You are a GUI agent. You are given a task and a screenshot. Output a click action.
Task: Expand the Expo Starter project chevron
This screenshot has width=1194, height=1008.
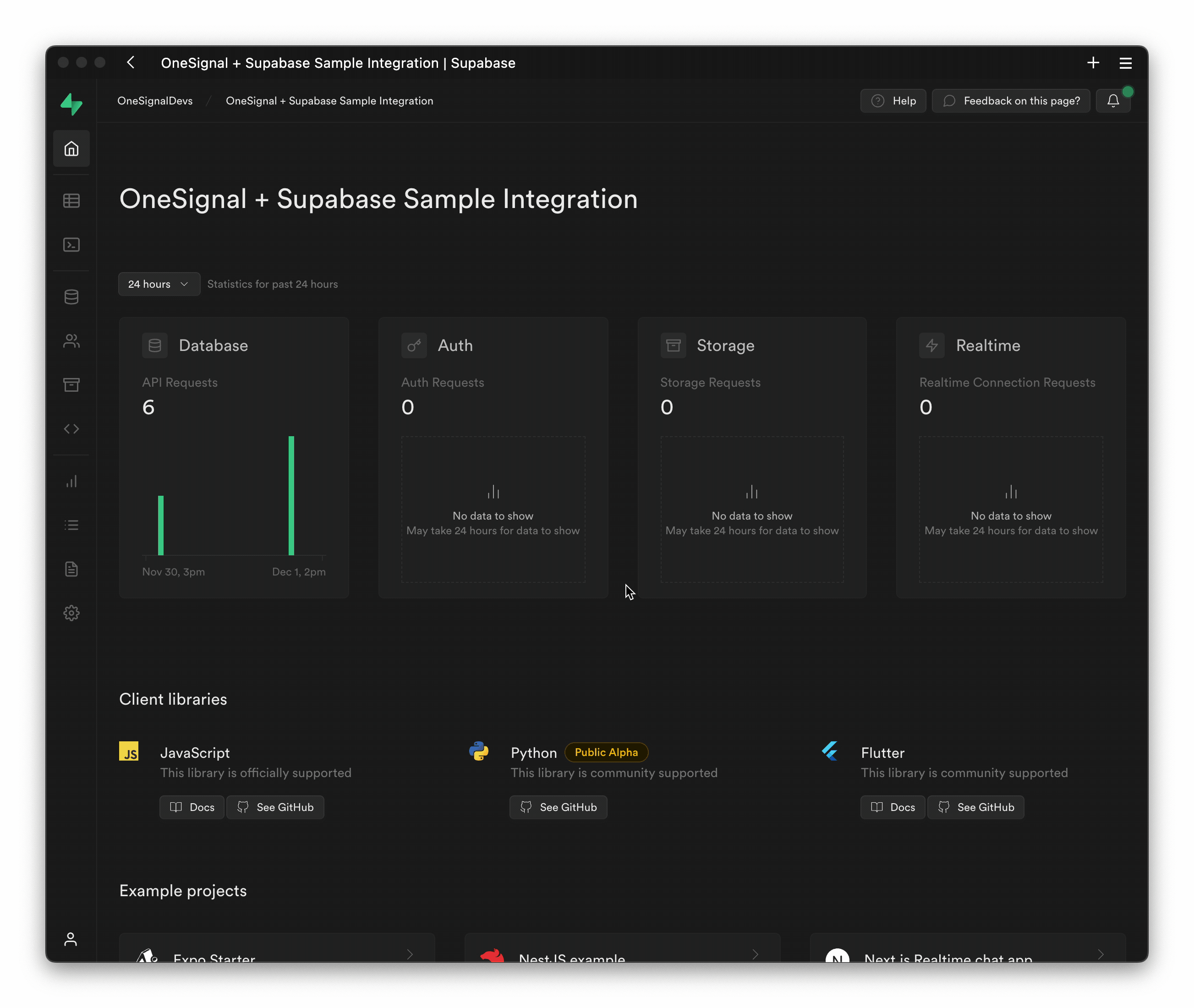coord(410,954)
